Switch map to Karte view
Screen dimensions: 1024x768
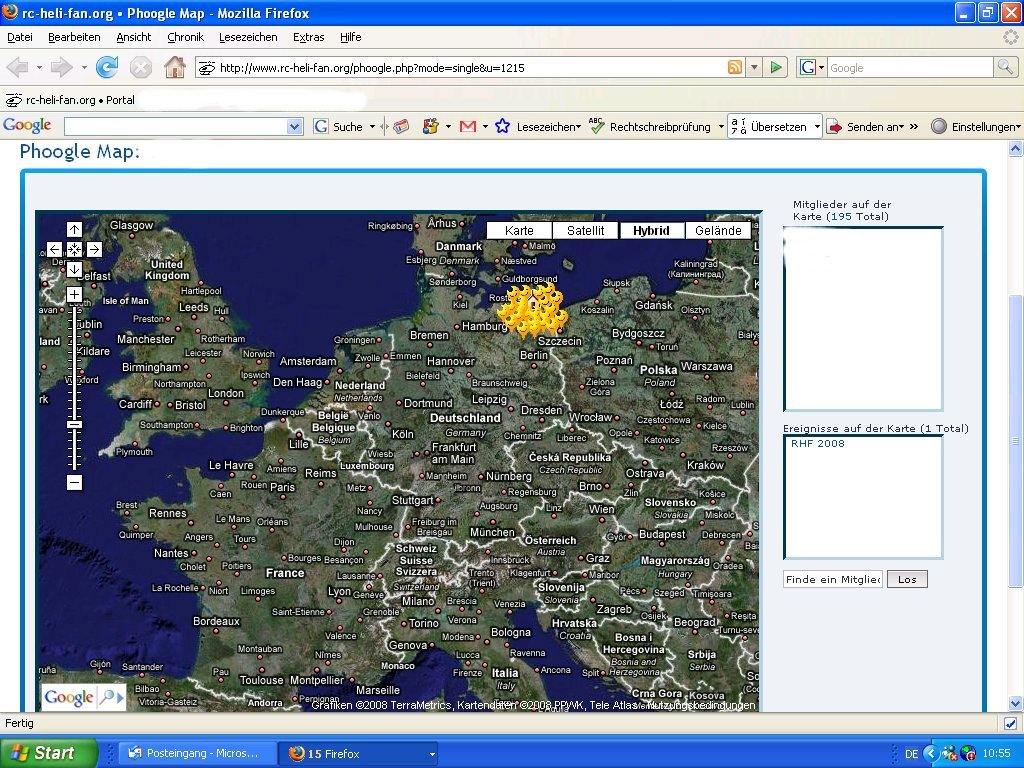519,231
